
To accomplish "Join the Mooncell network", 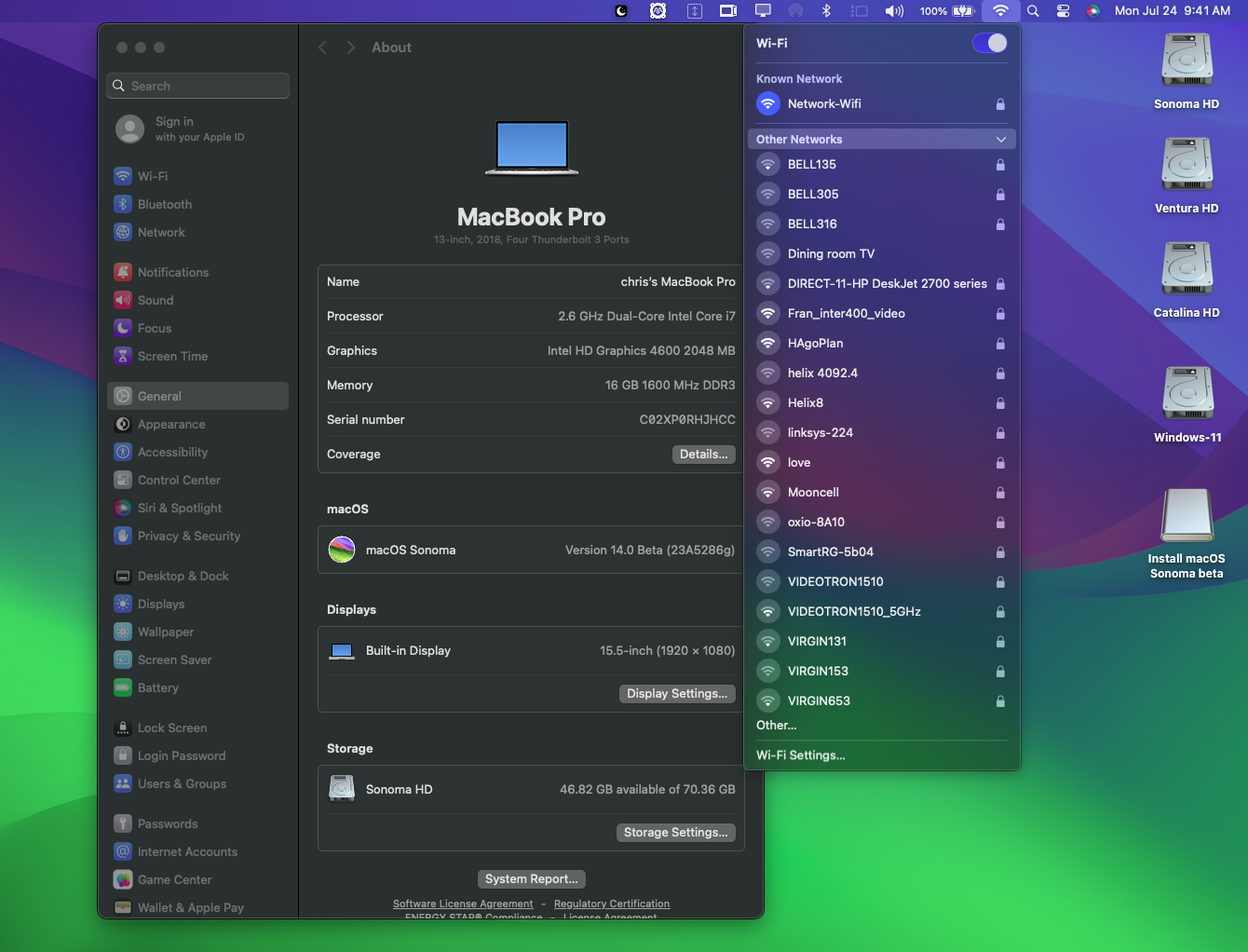I will (x=881, y=492).
